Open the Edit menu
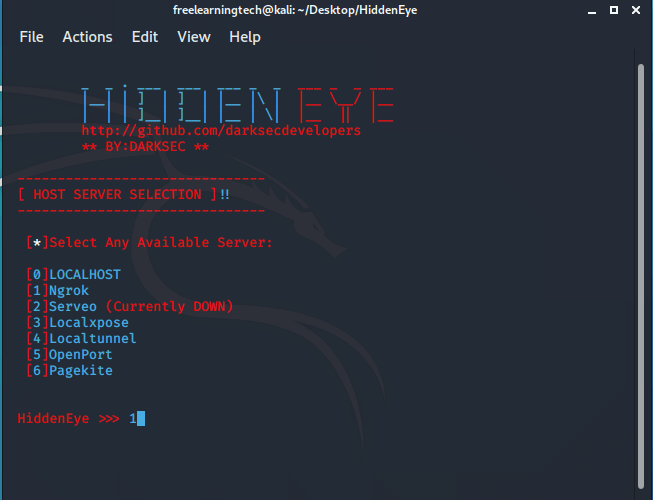Screen dimensions: 653x500 (x=145, y=37)
